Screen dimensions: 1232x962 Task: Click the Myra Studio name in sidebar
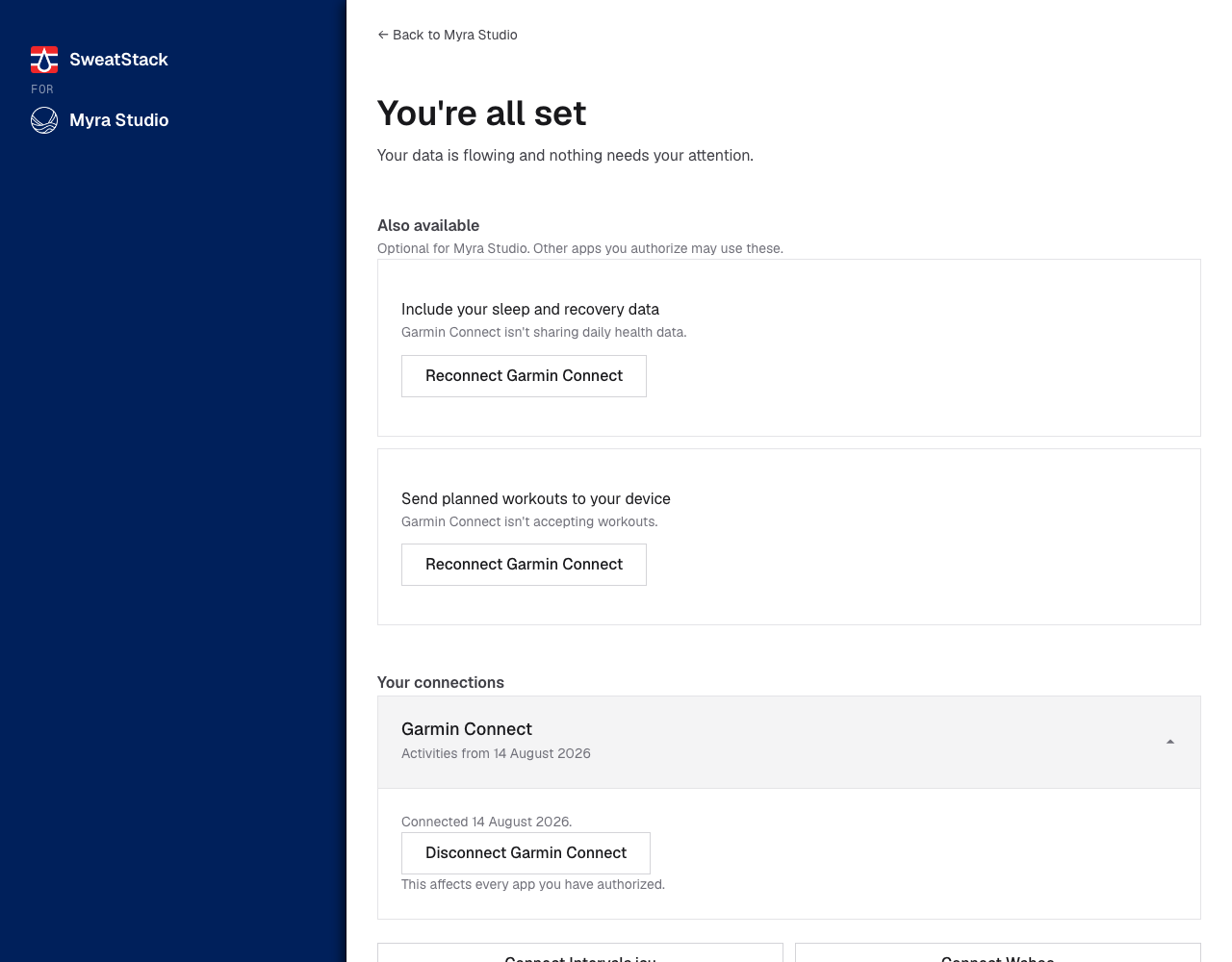(x=119, y=120)
